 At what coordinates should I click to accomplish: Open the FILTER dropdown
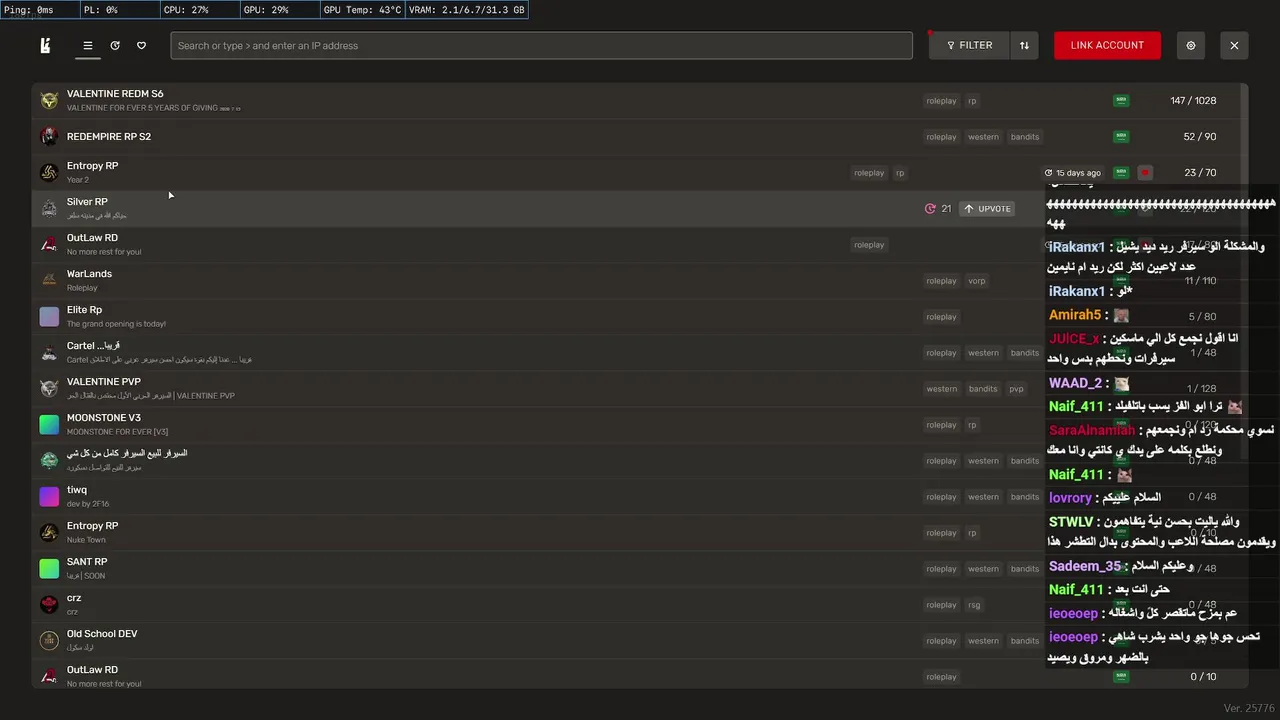tap(969, 45)
